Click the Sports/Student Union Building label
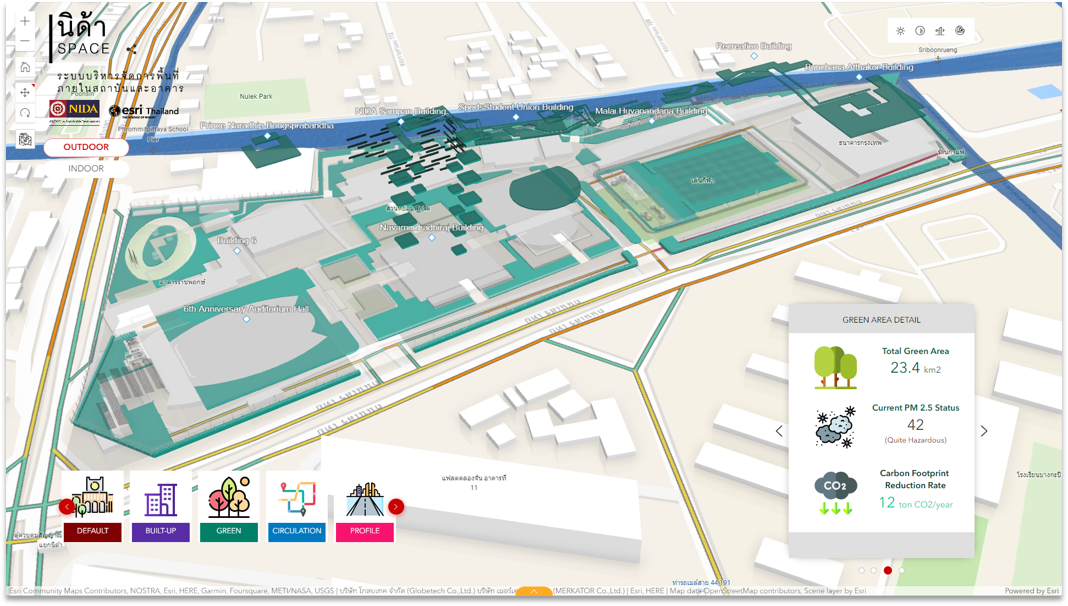Viewport: 1068px width, 606px height. (516, 107)
